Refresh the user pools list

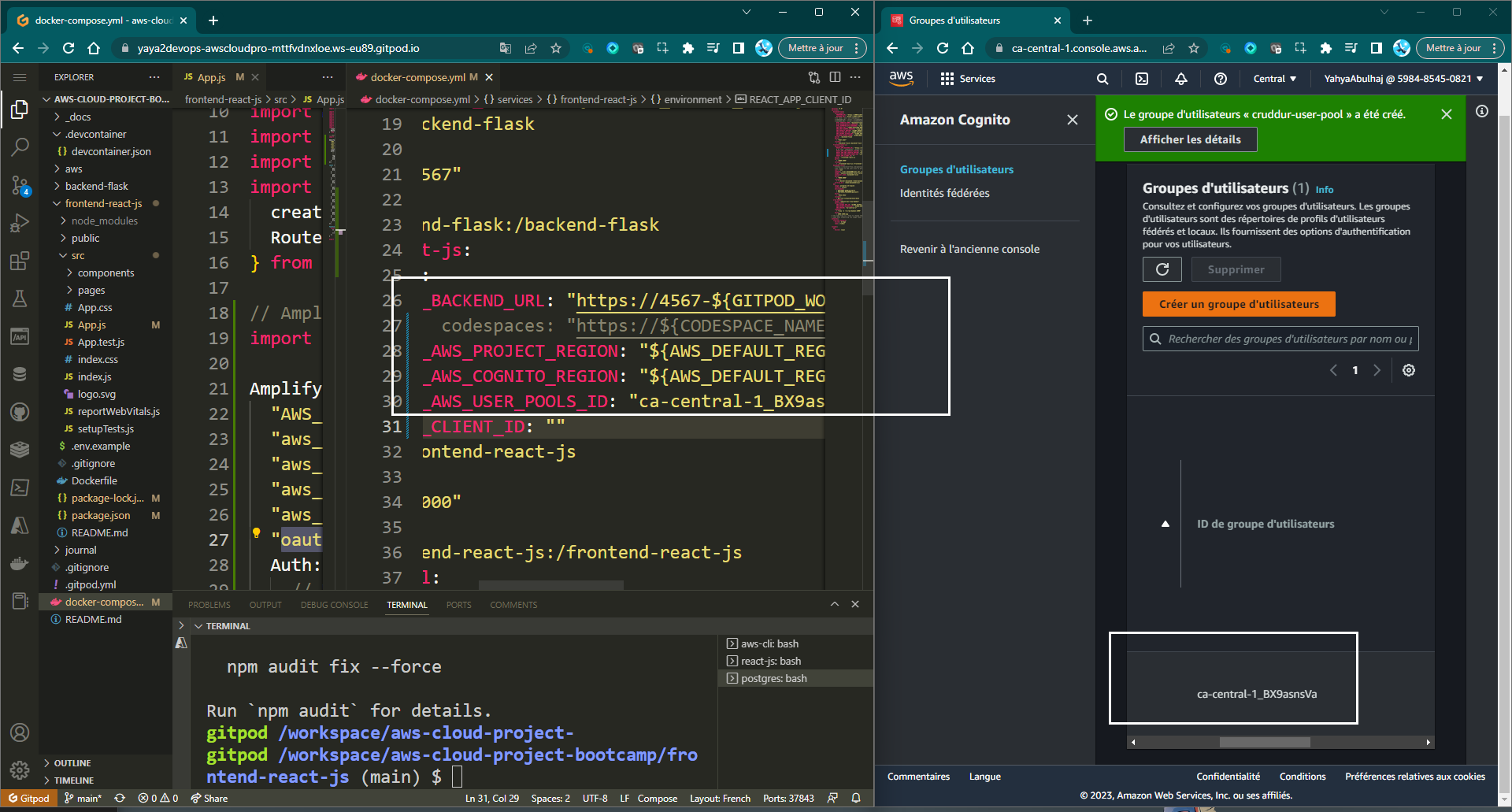click(1162, 269)
